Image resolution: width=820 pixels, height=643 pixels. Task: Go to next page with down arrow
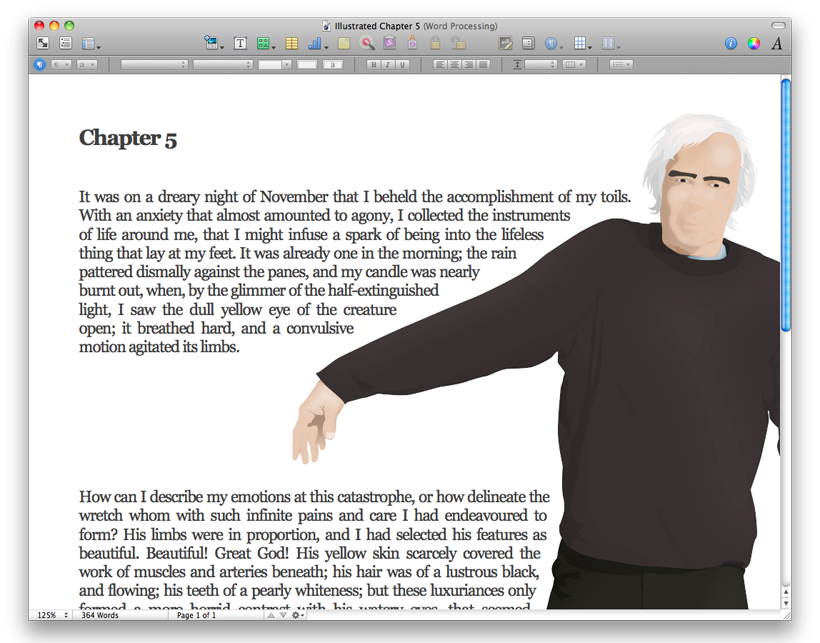click(283, 615)
